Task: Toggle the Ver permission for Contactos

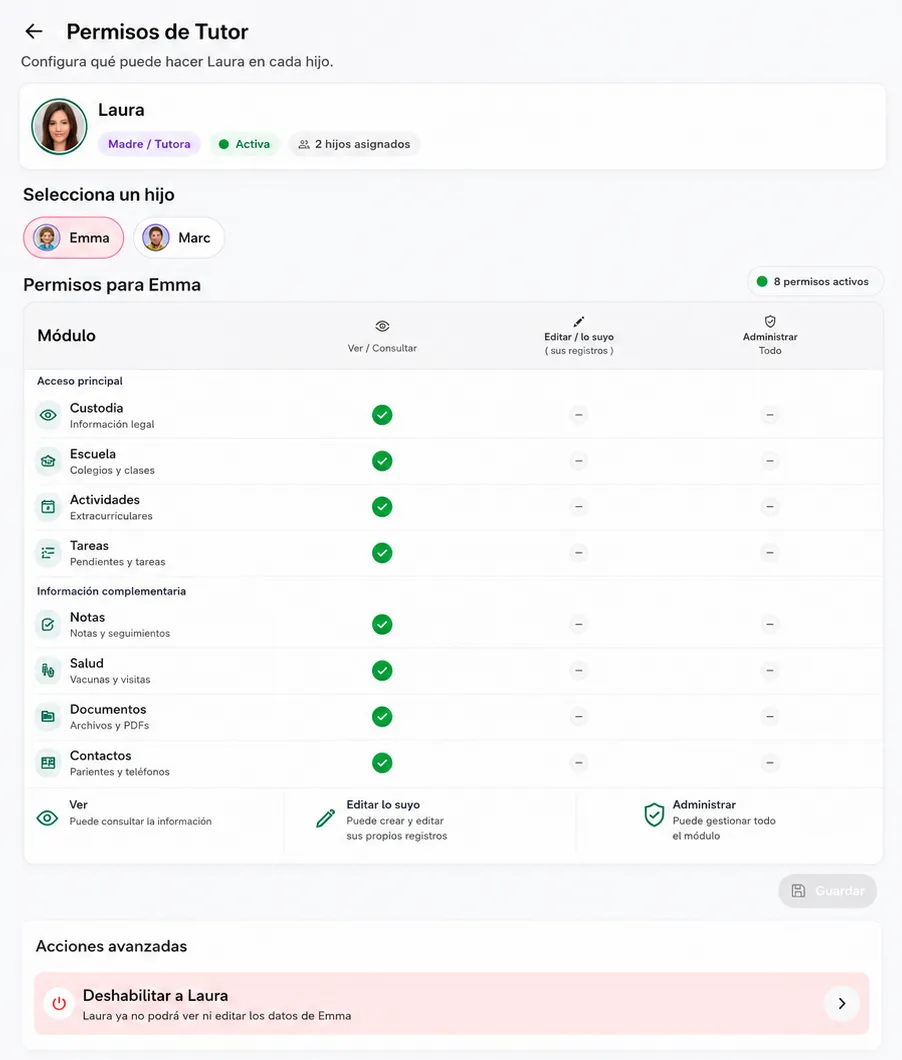Action: (x=382, y=763)
